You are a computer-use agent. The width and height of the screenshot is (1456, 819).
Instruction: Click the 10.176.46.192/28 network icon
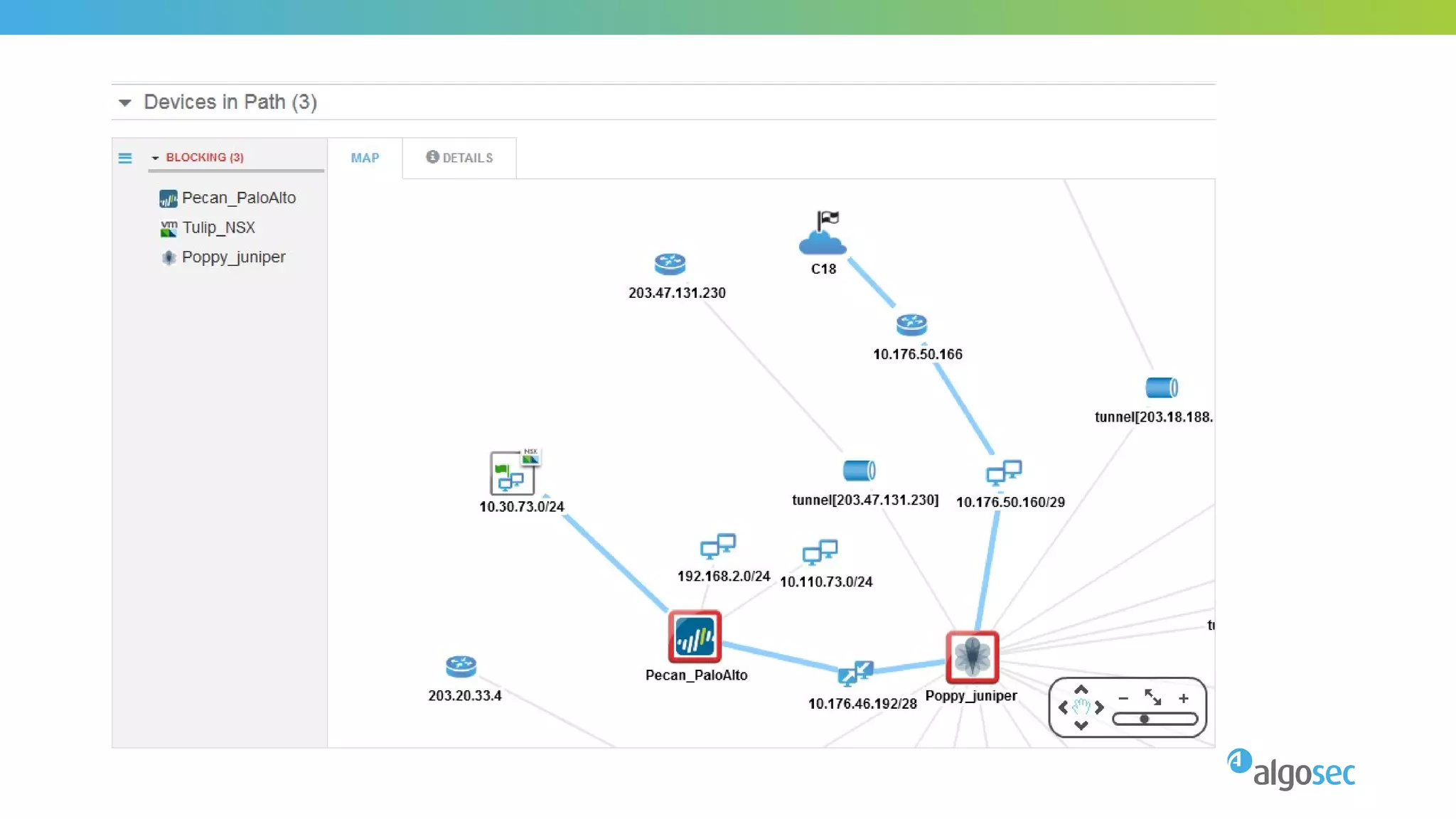pyautogui.click(x=855, y=673)
